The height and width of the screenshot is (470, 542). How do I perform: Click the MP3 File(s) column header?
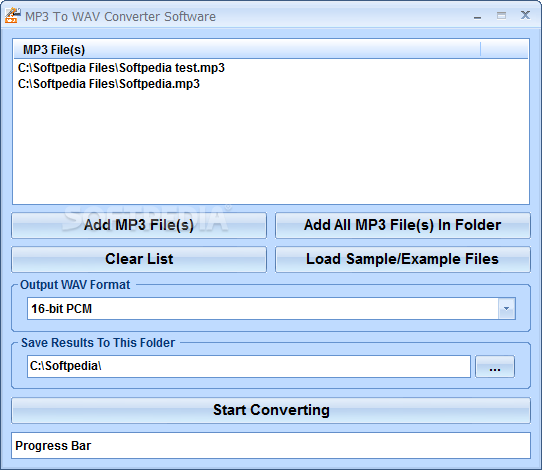click(247, 50)
